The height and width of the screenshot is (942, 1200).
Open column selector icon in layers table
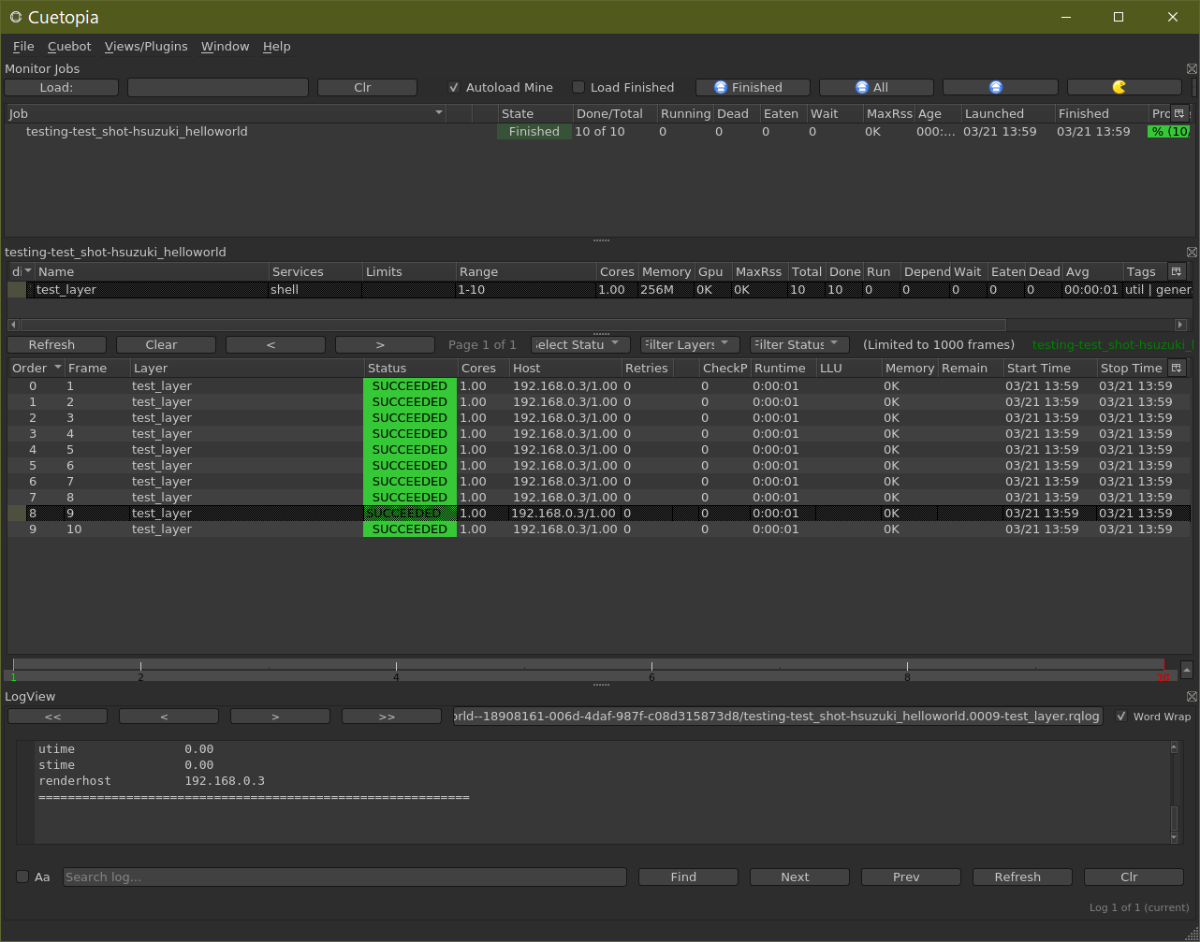coord(1177,271)
